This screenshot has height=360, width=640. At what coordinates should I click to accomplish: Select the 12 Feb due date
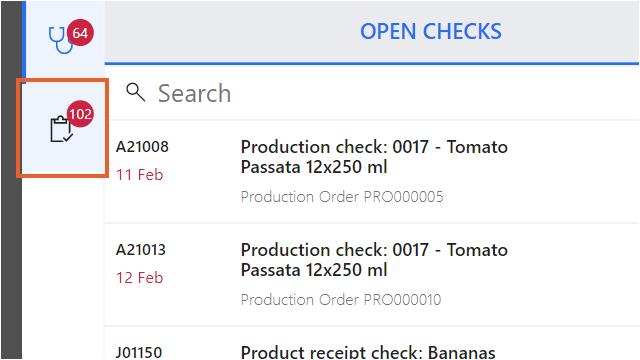click(140, 278)
